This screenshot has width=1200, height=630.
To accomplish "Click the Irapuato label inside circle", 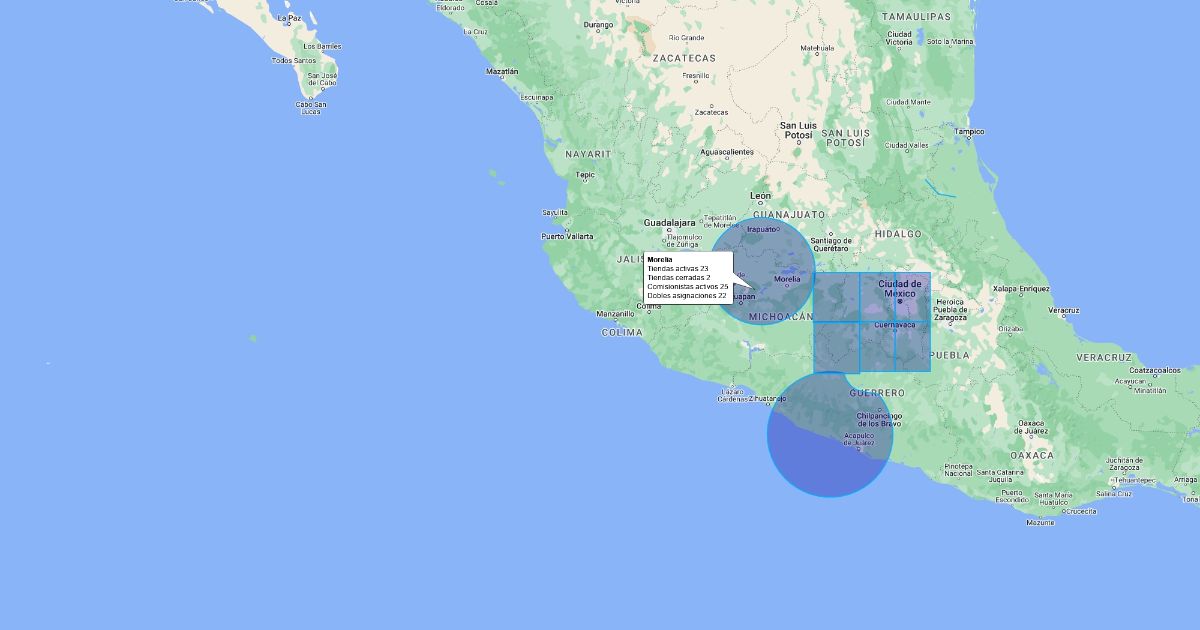I will pyautogui.click(x=761, y=229).
